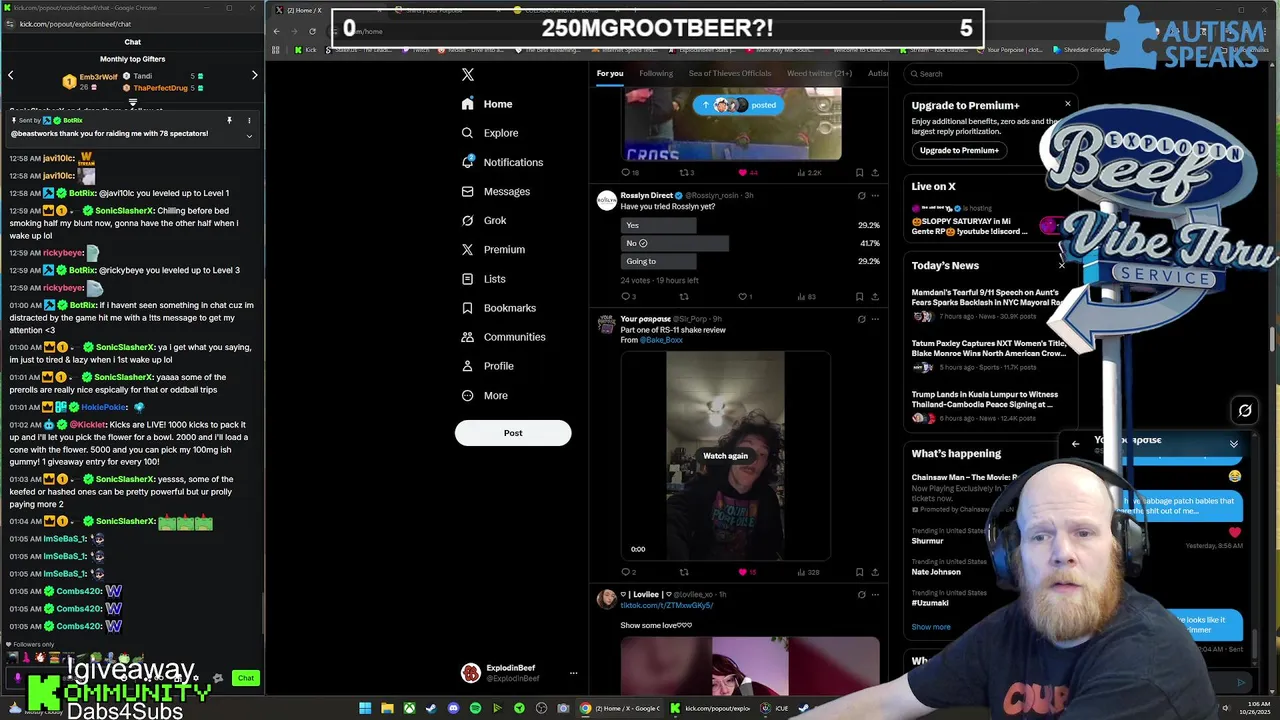This screenshot has width=1280, height=720.
Task: Select the Yes poll option
Action: pos(658,225)
